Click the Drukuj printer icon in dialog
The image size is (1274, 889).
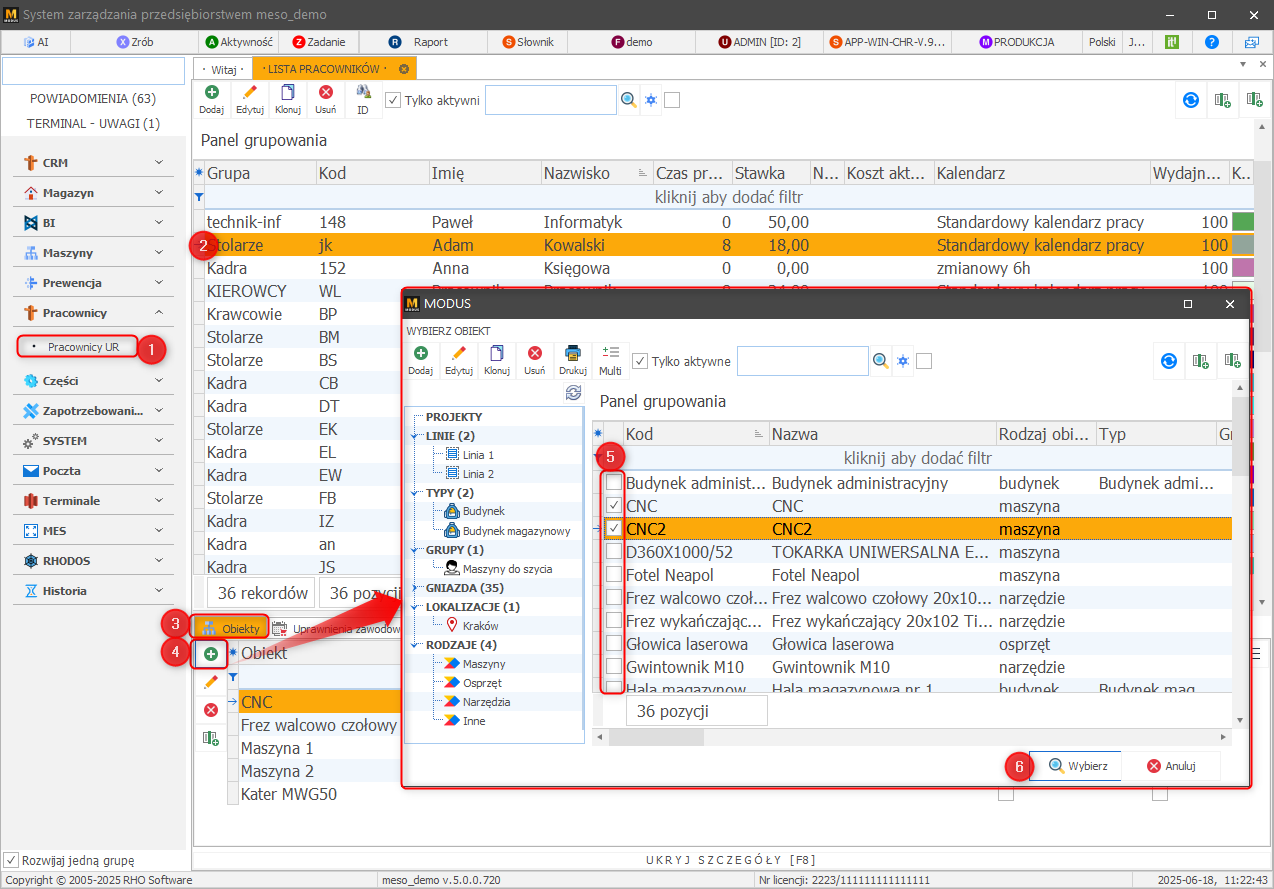[x=573, y=354]
